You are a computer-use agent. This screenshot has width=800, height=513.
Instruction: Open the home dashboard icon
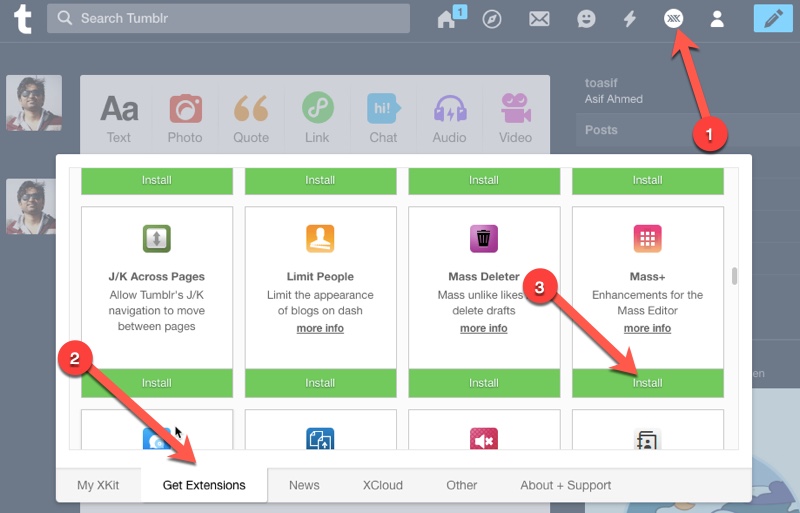(x=446, y=19)
